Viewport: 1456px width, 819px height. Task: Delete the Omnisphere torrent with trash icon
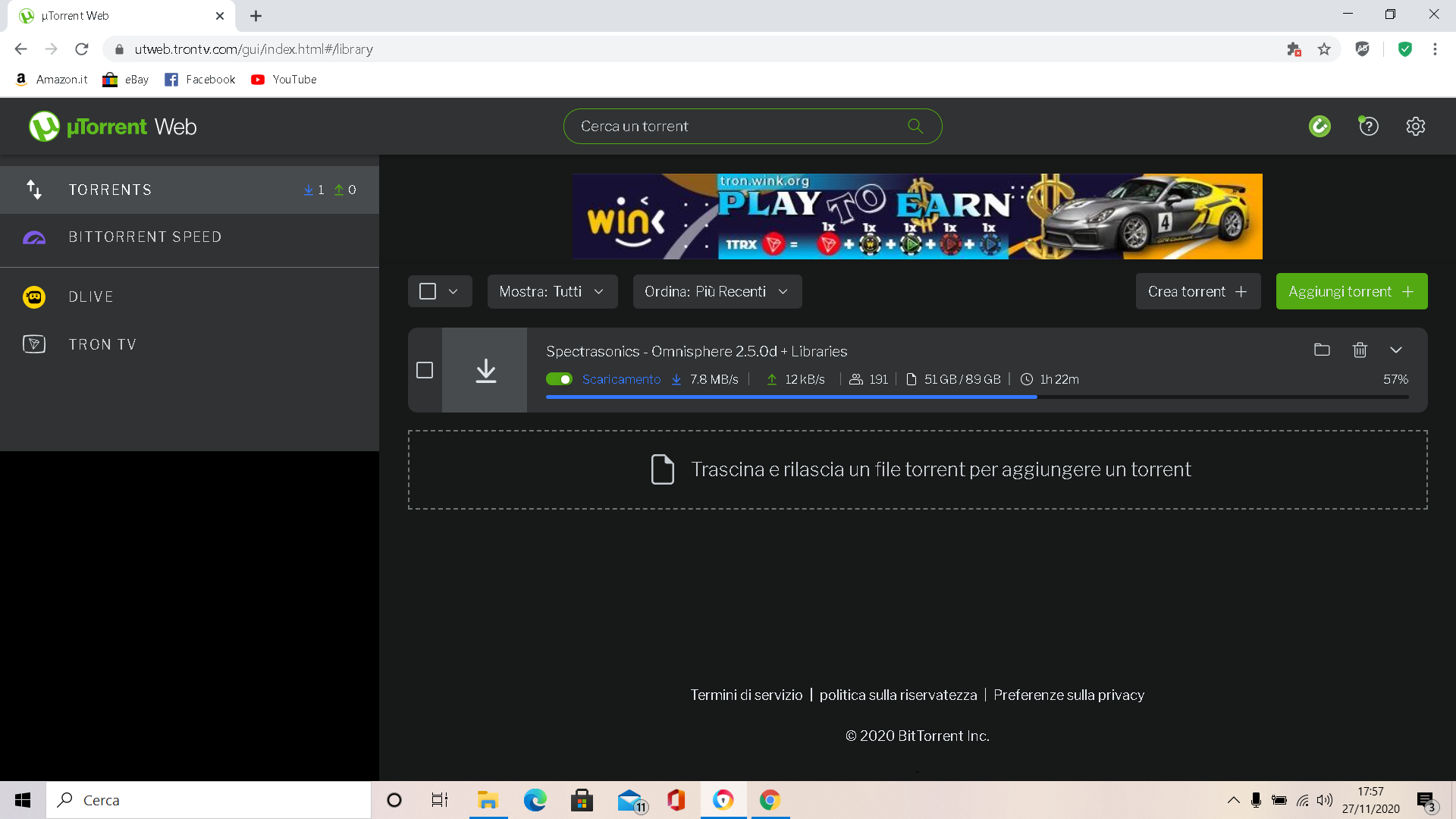coord(1360,350)
